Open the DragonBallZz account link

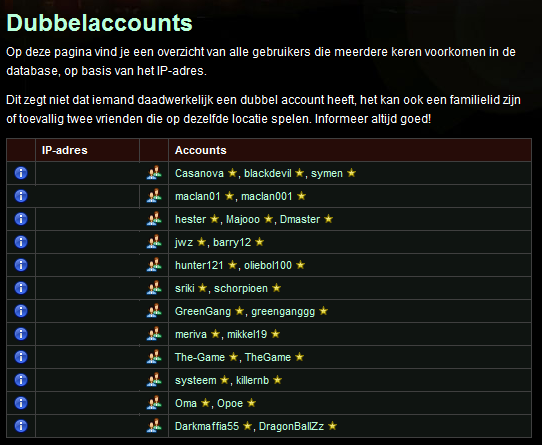[291, 426]
